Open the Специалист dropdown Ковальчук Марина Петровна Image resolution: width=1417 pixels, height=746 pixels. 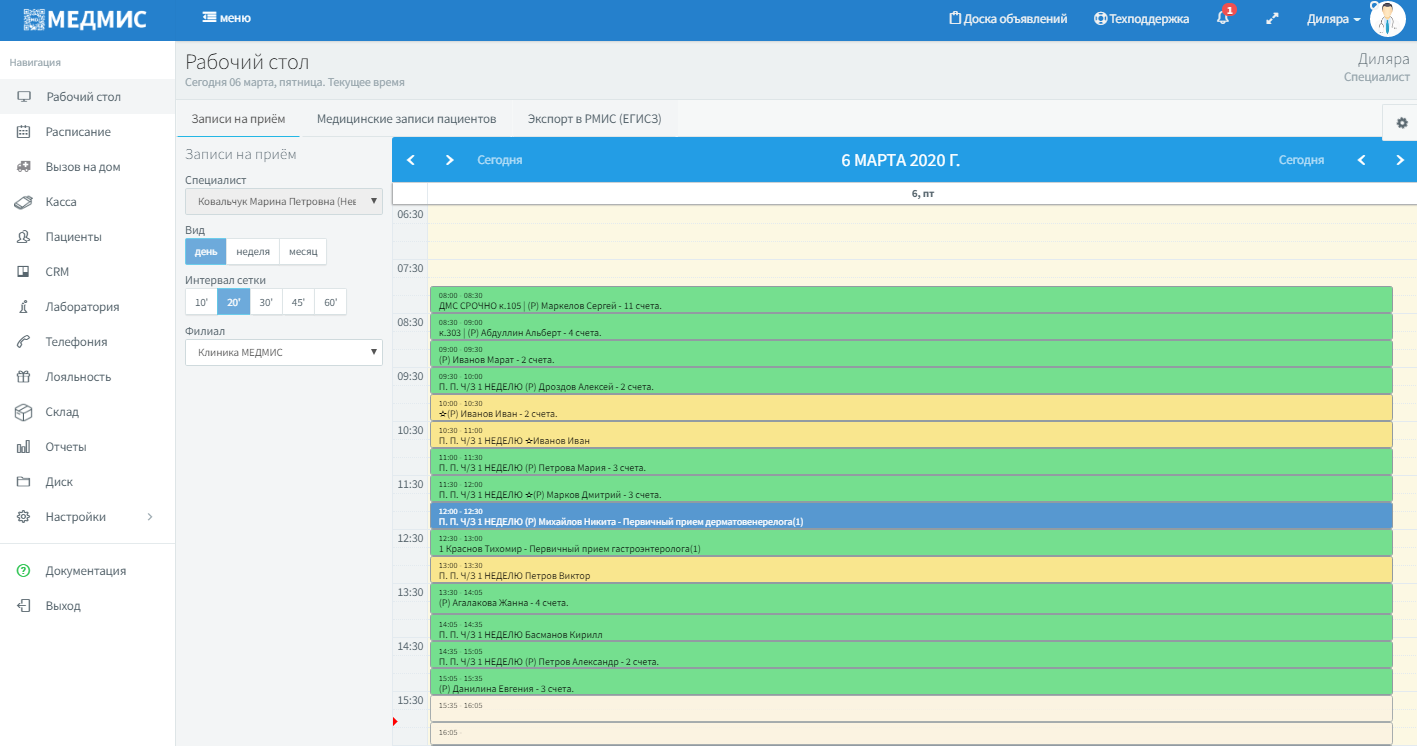[x=284, y=201]
